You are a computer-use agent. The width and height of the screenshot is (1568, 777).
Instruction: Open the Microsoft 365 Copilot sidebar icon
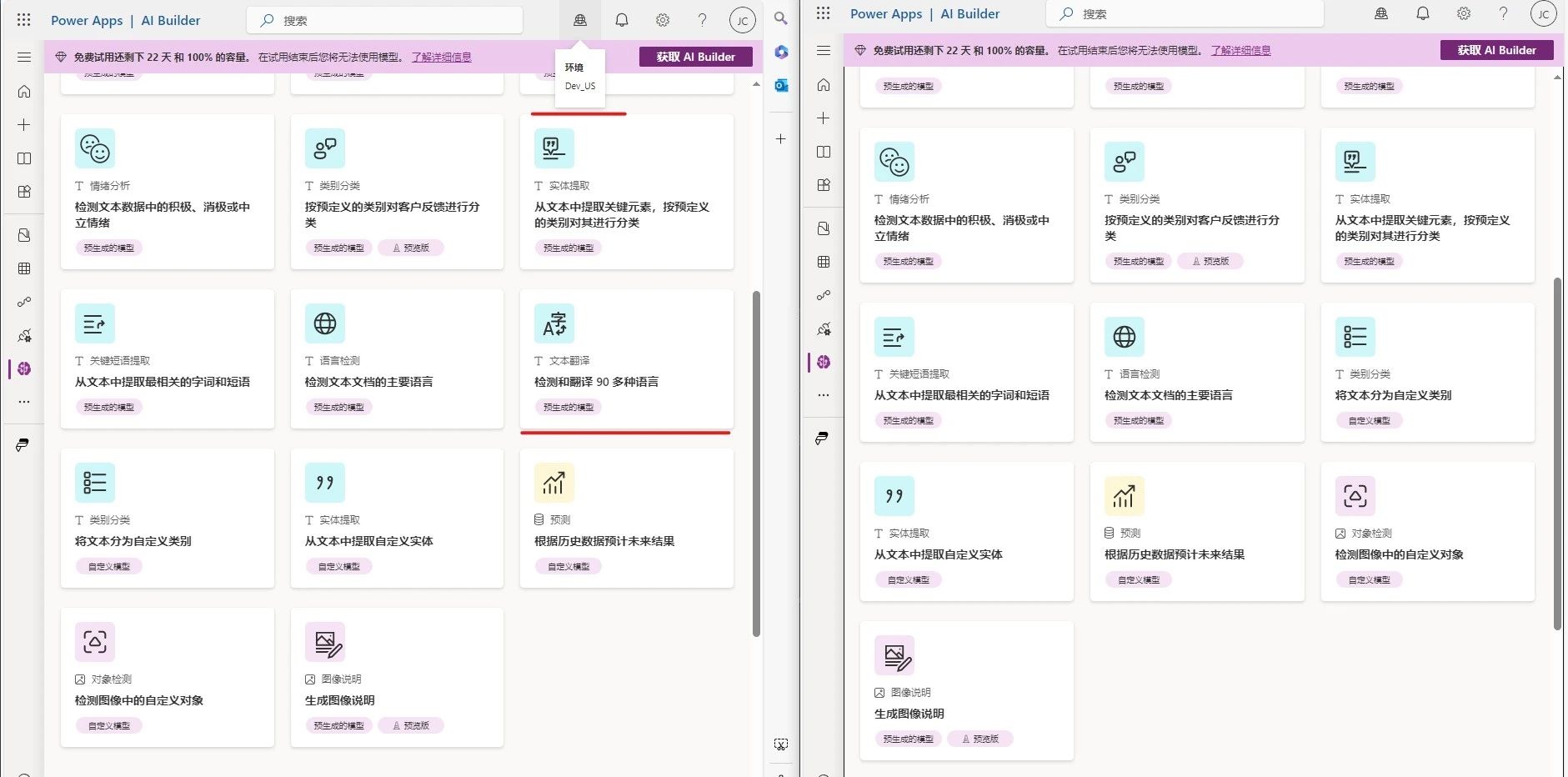[x=781, y=52]
